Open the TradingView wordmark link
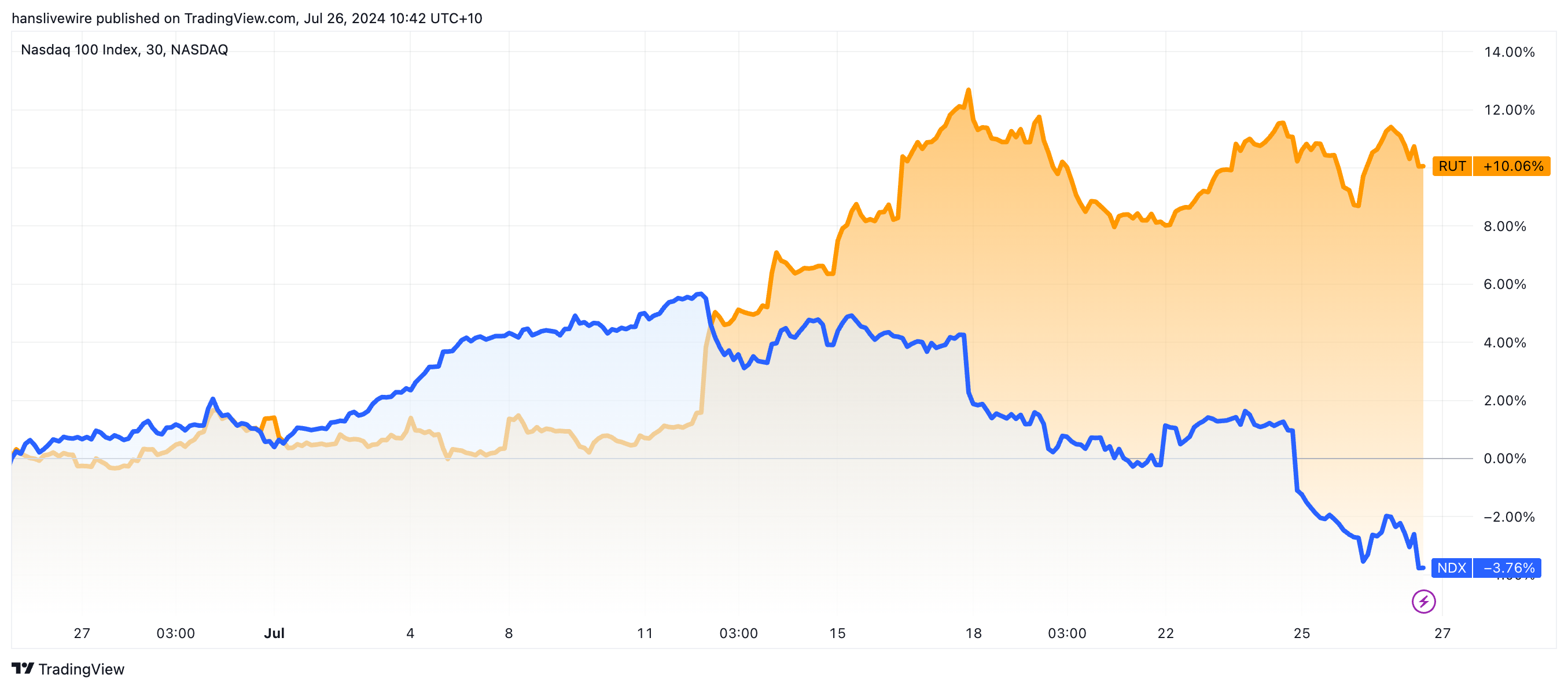 point(81,669)
